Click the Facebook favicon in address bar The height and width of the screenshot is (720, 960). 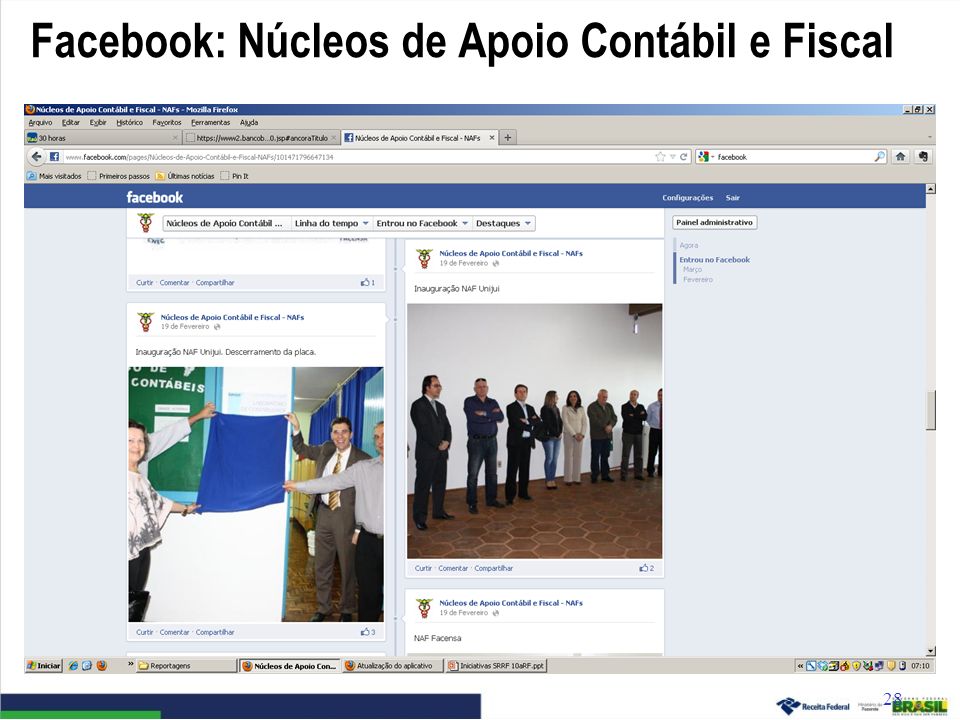(x=54, y=157)
